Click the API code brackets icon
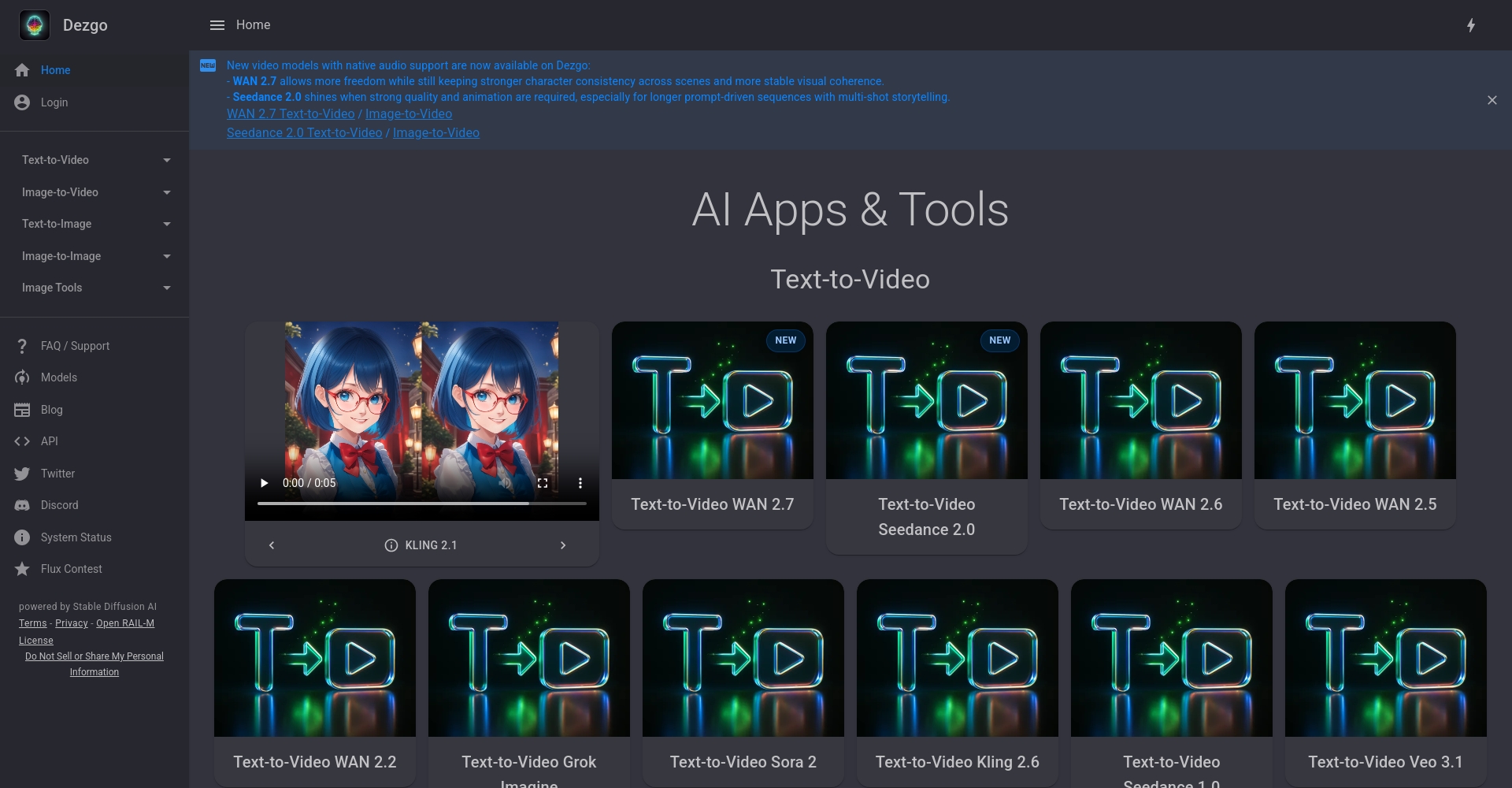This screenshot has width=1512, height=788. (x=22, y=441)
